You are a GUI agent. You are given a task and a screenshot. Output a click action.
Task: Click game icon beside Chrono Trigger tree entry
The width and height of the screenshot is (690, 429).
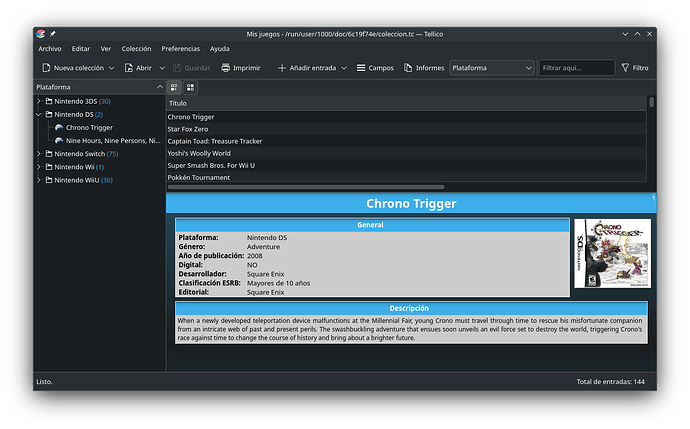click(59, 128)
